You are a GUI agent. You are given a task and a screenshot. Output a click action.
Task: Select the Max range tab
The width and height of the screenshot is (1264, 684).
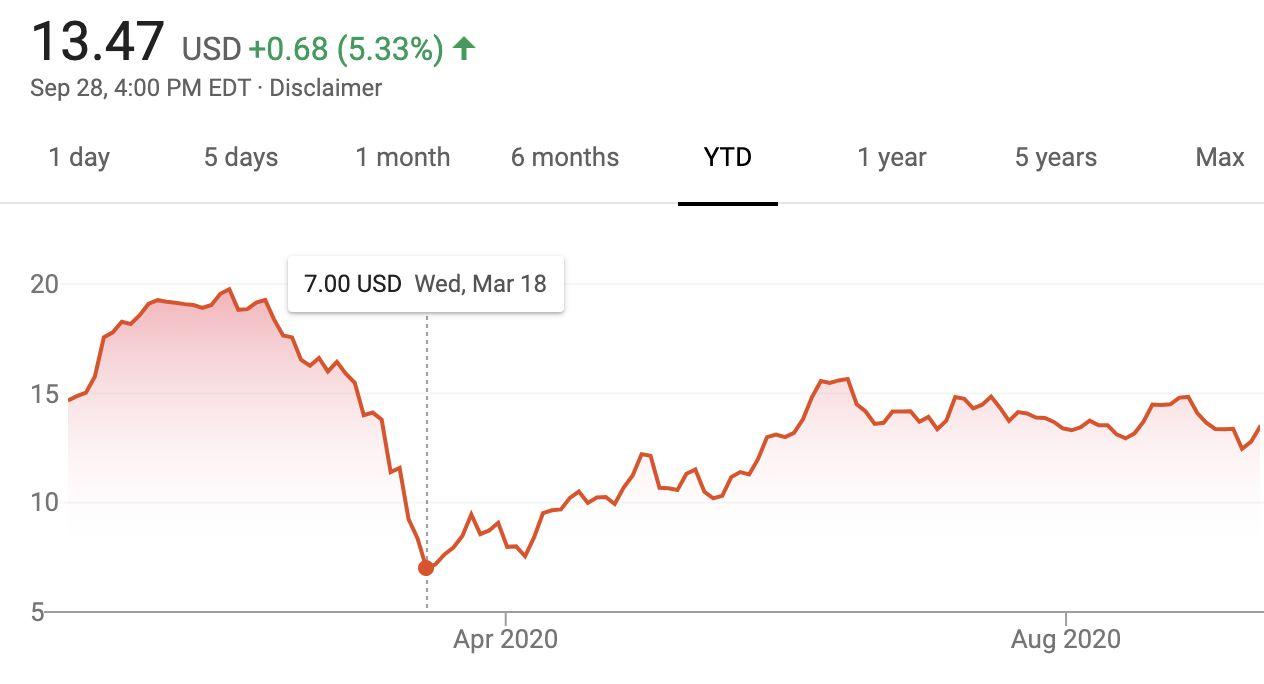click(1220, 157)
